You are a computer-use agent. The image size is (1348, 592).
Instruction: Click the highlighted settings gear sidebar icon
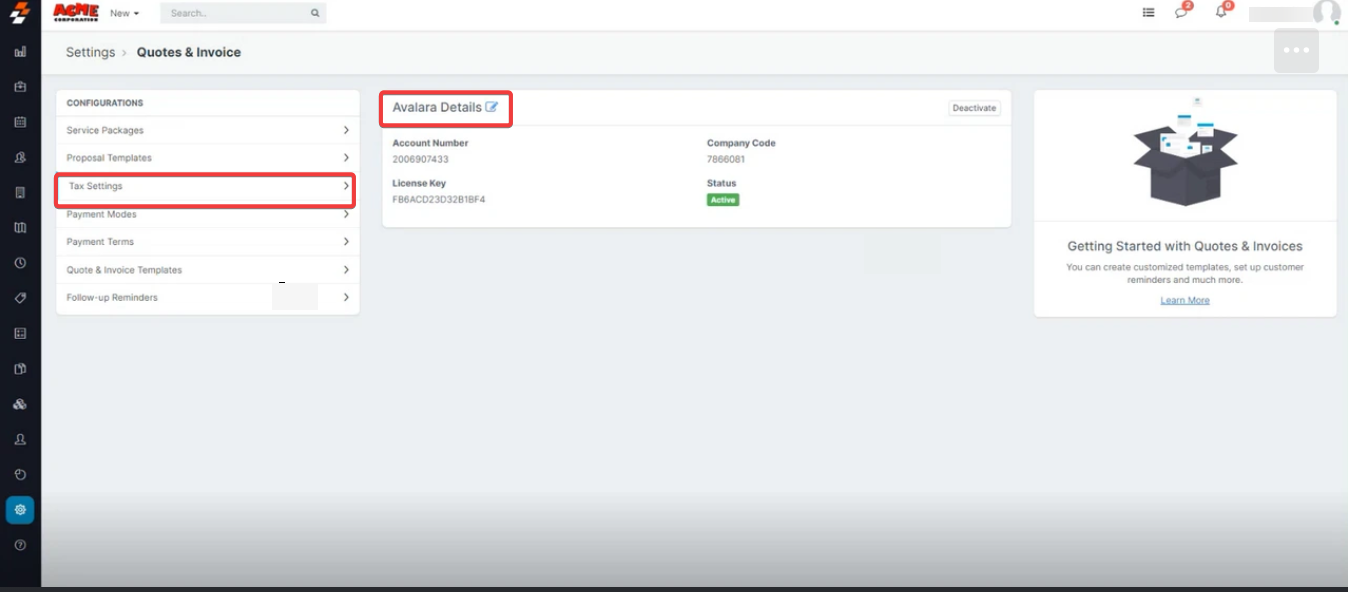(x=20, y=510)
